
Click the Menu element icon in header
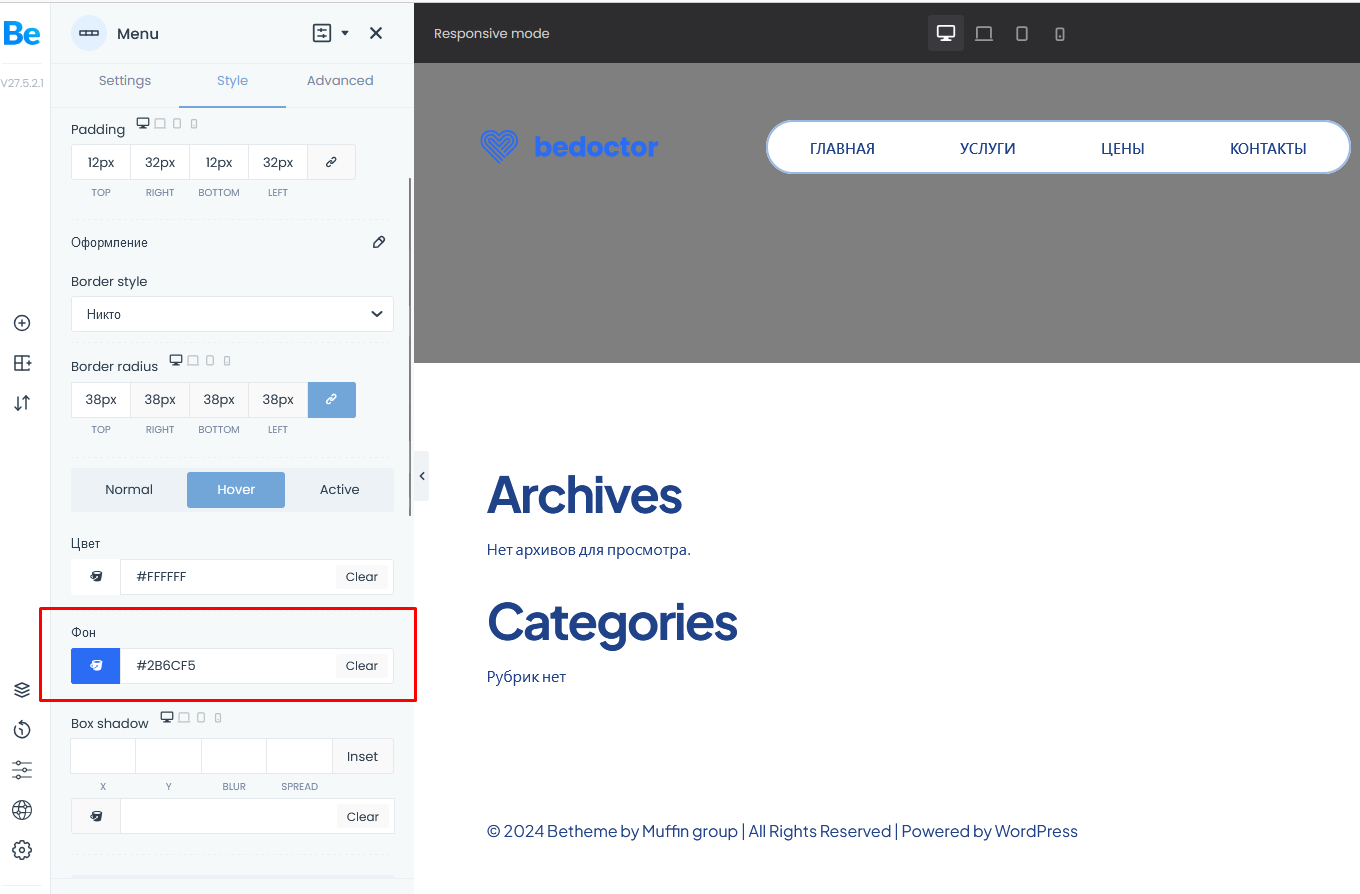pos(89,33)
